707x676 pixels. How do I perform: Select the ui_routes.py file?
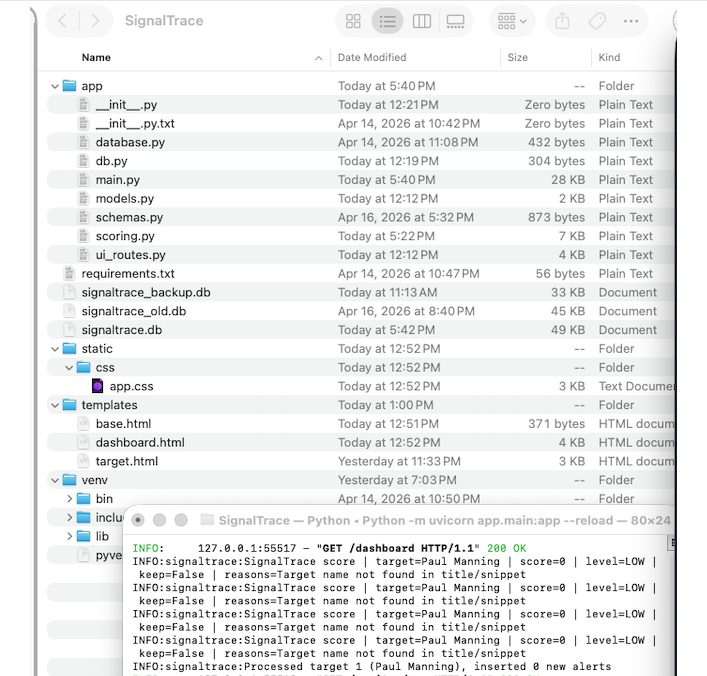(x=360, y=255)
